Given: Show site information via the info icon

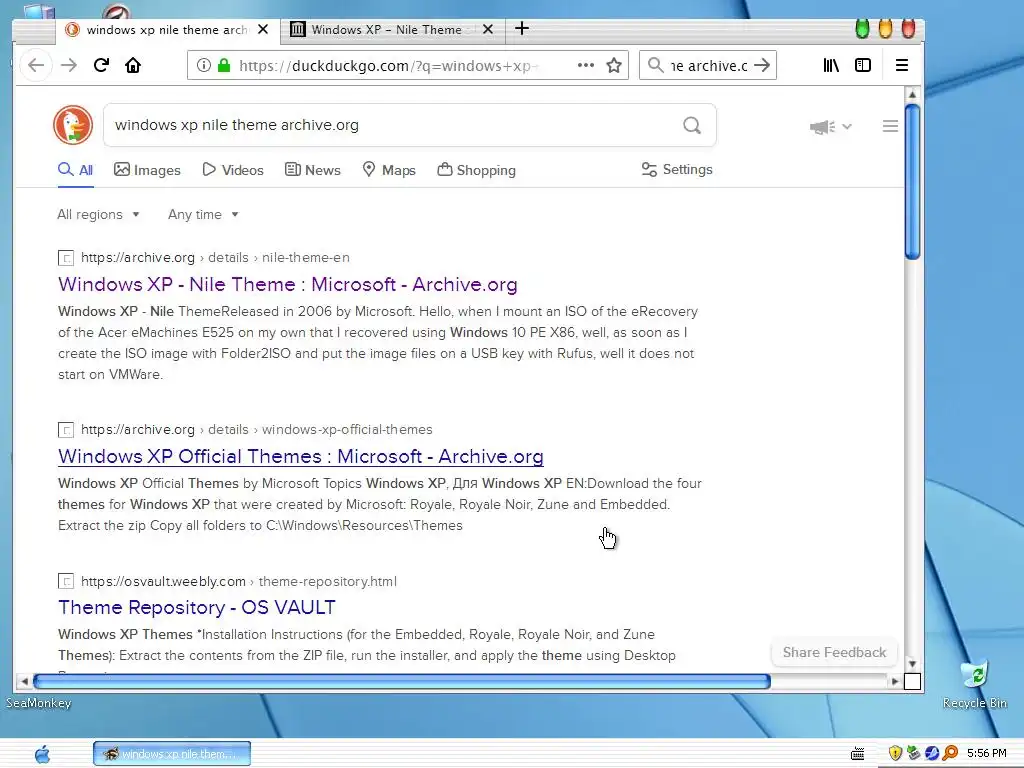Looking at the screenshot, I should pos(204,65).
